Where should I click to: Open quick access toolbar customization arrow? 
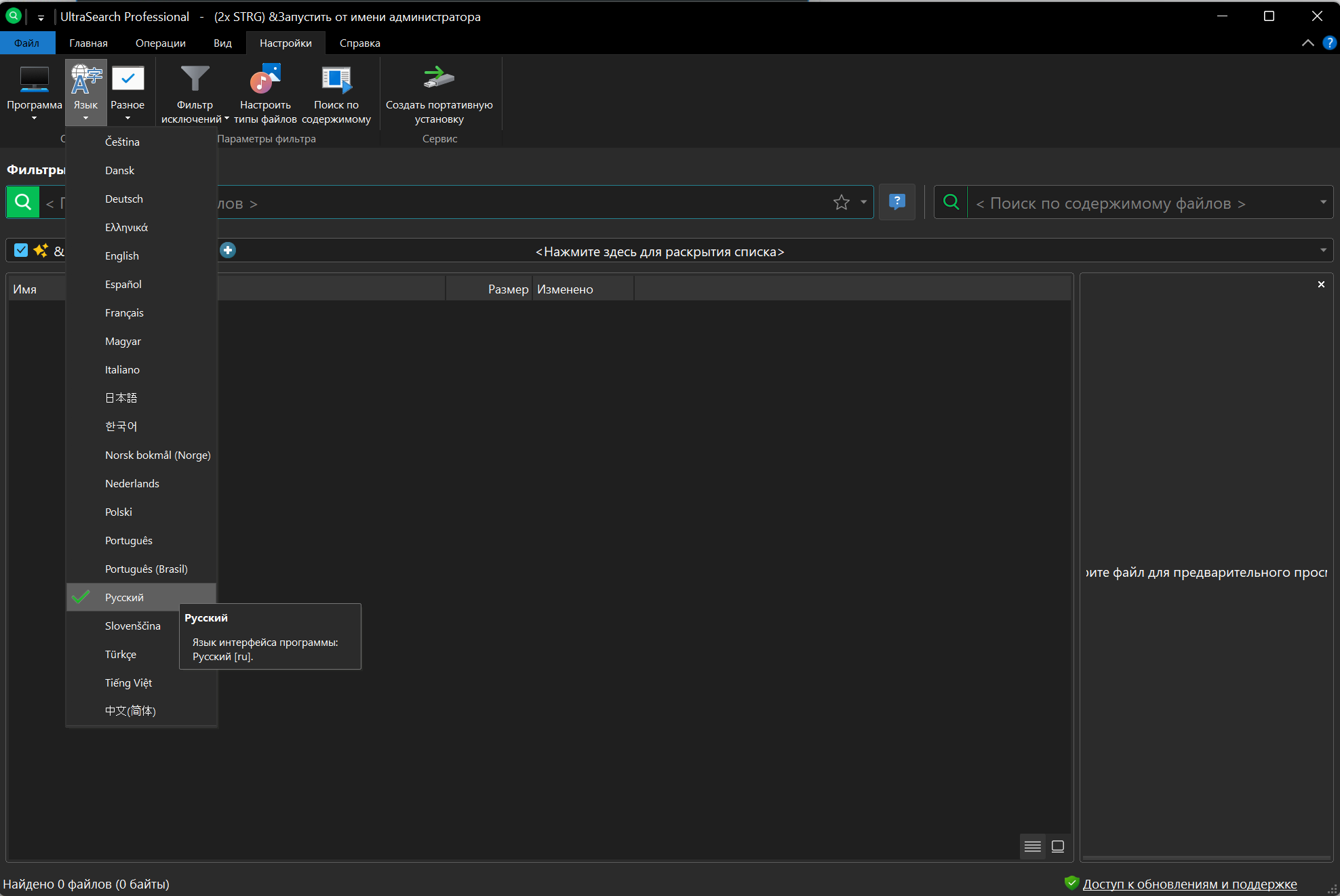pyautogui.click(x=41, y=18)
